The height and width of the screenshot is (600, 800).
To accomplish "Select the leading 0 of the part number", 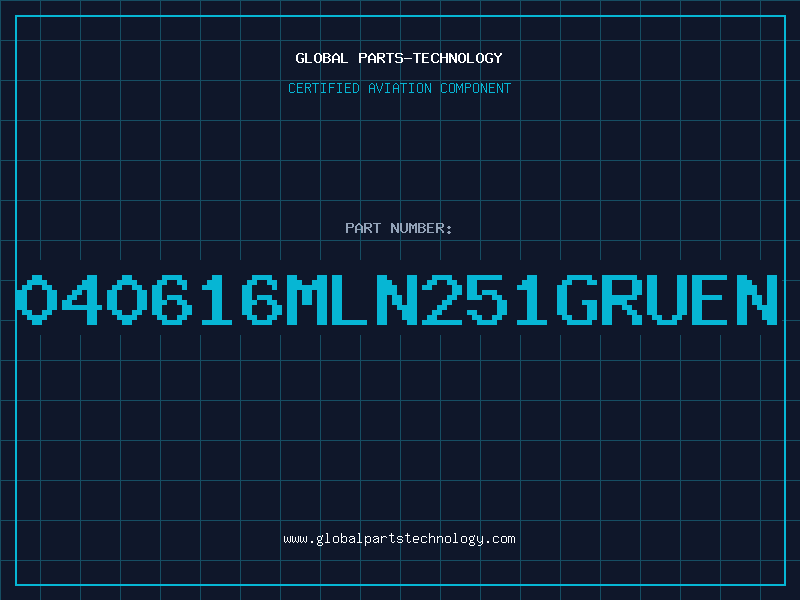I will [x=37, y=299].
